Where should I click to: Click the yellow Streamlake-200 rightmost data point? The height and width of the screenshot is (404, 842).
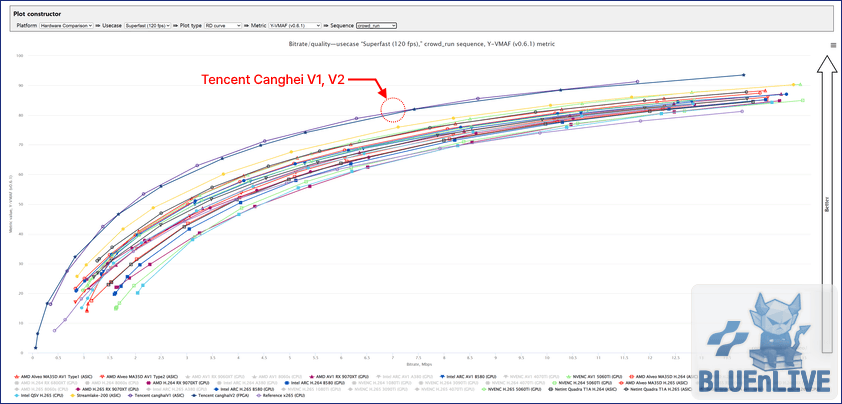793,84
